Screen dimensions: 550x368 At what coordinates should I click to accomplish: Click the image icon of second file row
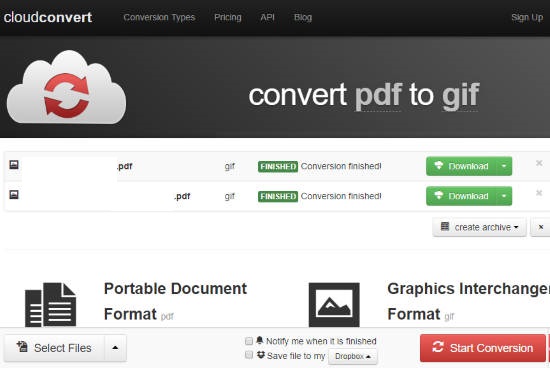click(x=14, y=194)
